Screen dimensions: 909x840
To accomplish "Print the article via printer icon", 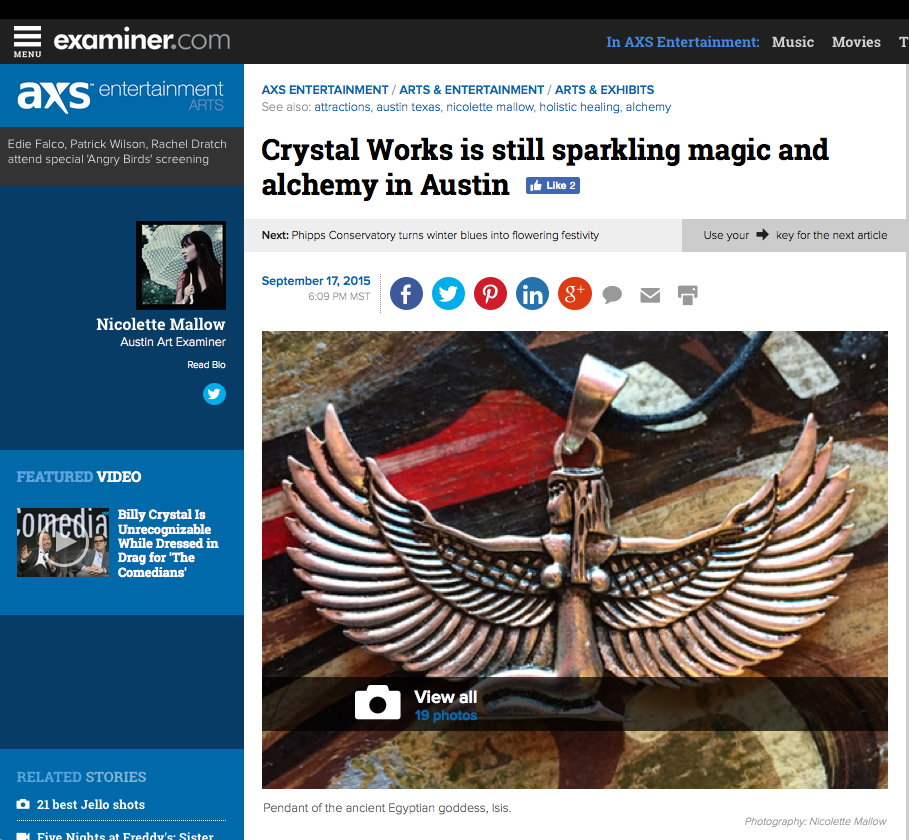I will 687,295.
